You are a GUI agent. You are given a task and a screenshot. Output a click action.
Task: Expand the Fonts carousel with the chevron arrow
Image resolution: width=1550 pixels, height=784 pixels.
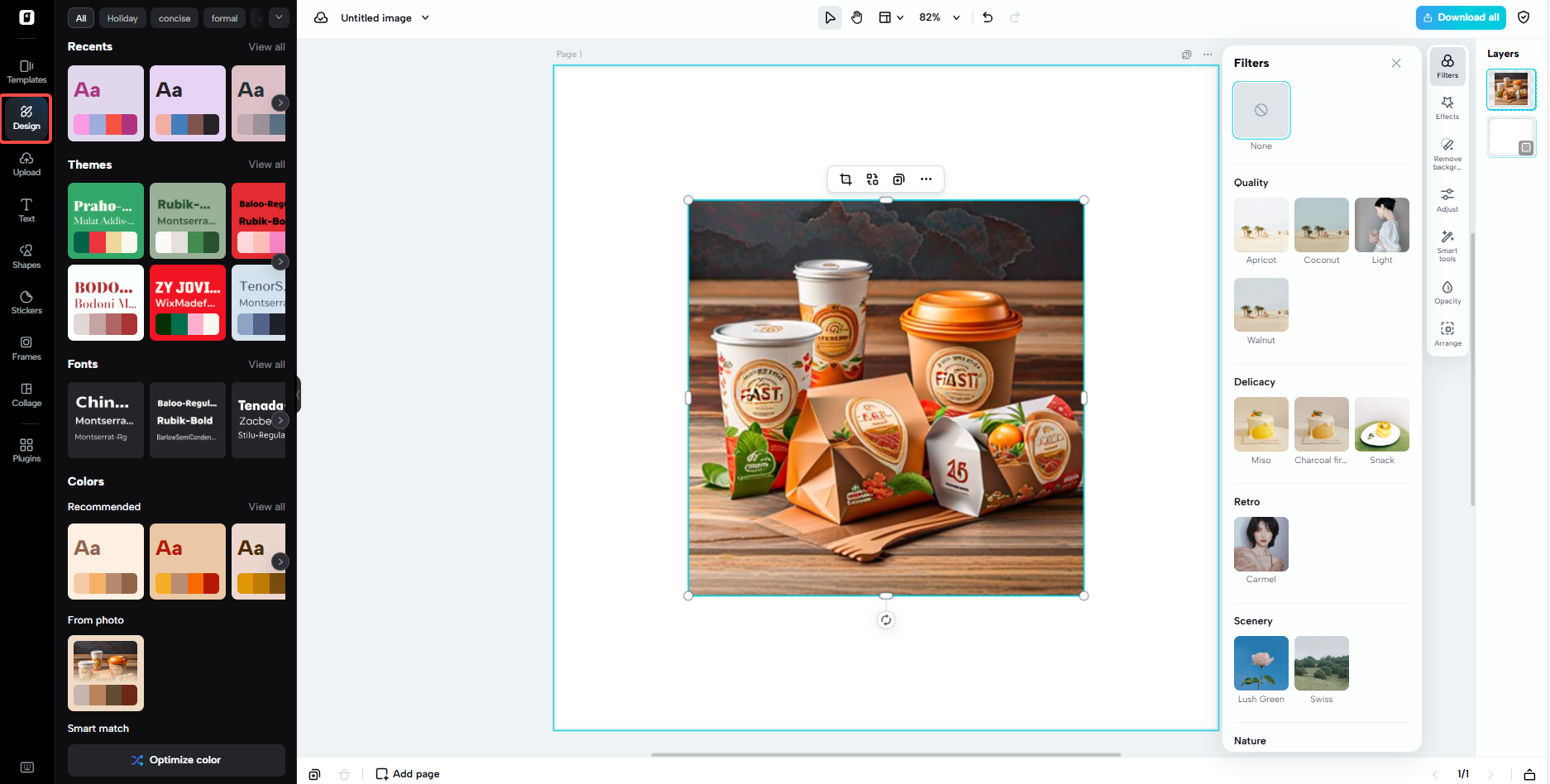coord(280,420)
